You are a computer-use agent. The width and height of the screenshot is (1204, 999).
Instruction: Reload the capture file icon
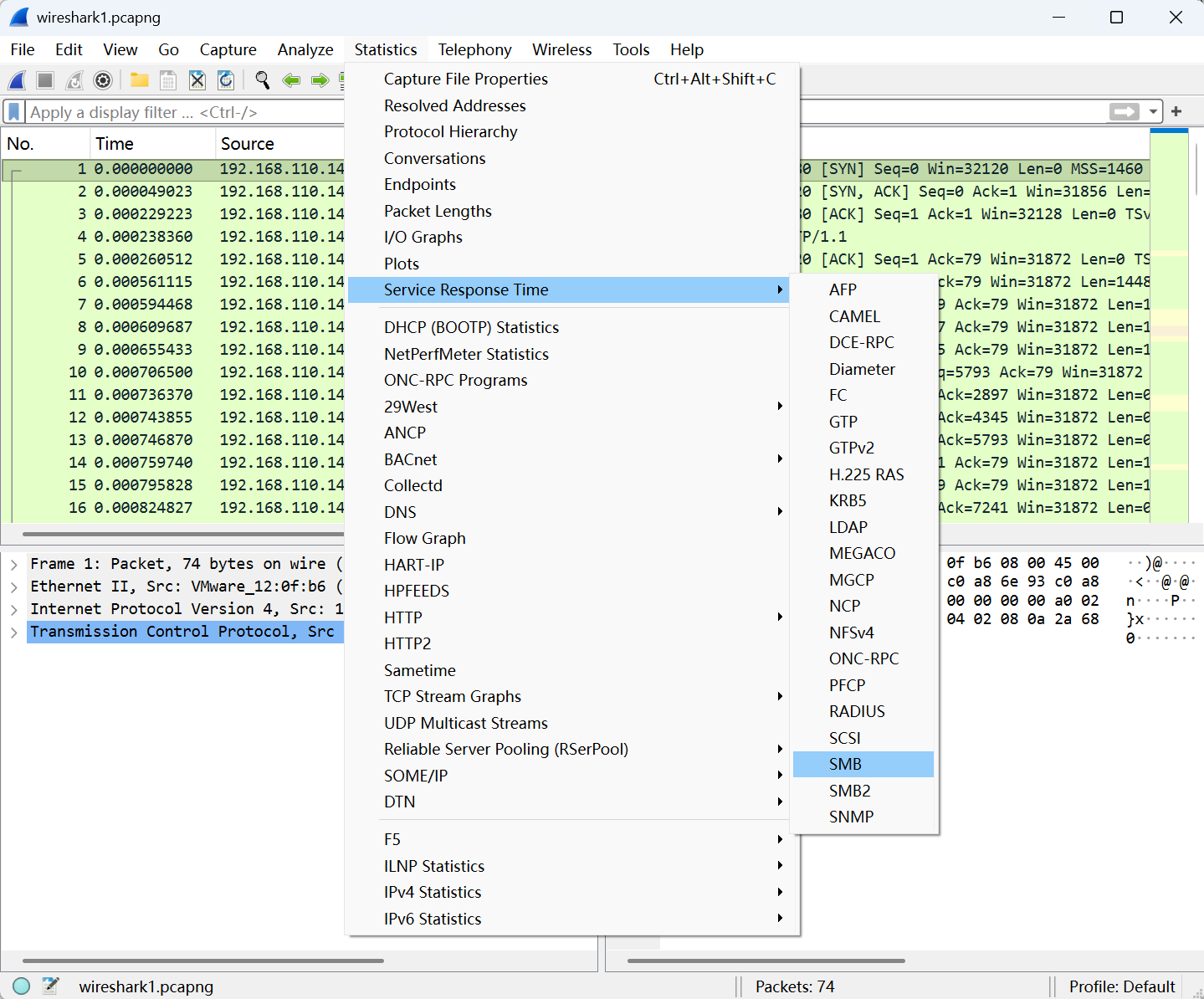tap(226, 80)
